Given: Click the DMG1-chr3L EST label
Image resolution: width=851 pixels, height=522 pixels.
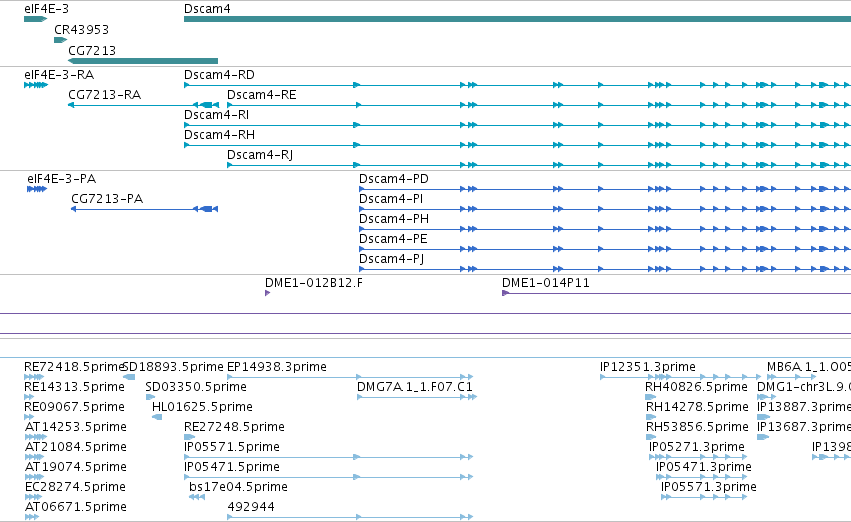Looking at the screenshot, I should [804, 387].
